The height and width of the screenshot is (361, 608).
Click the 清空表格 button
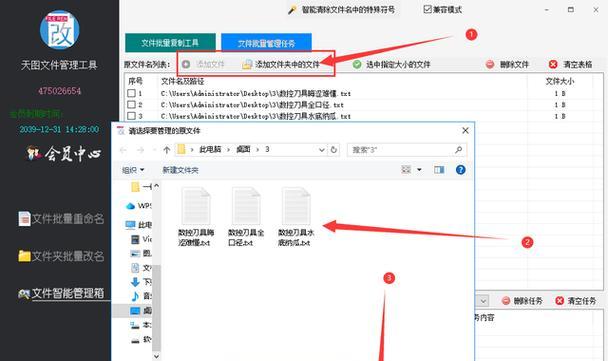click(x=571, y=64)
